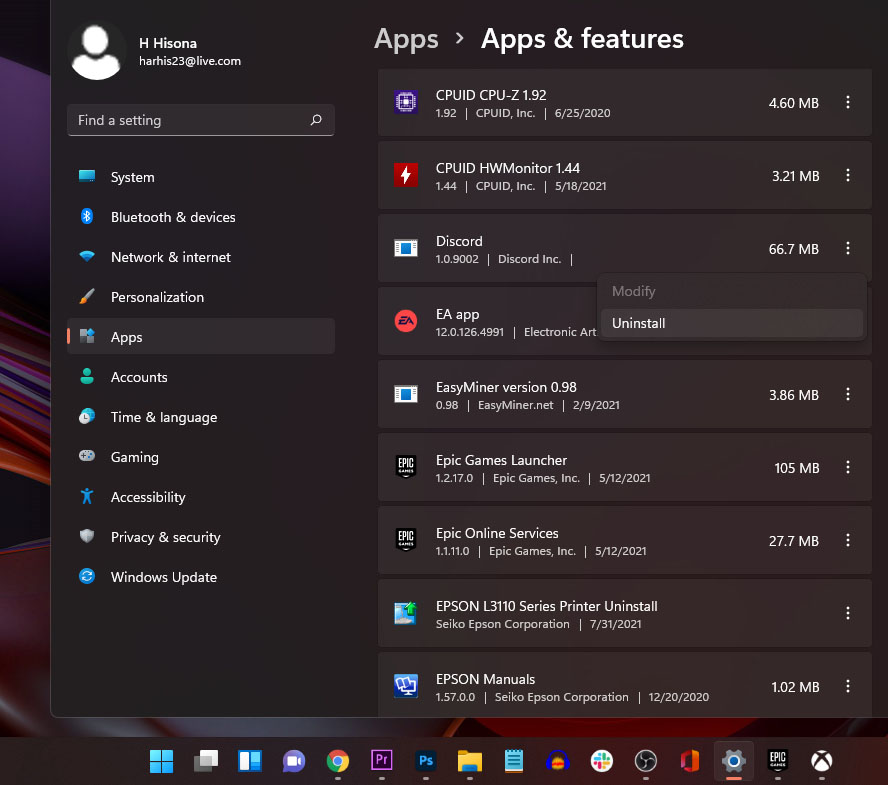888x785 pixels.
Task: Open the Xbox app from the taskbar
Action: click(x=822, y=761)
